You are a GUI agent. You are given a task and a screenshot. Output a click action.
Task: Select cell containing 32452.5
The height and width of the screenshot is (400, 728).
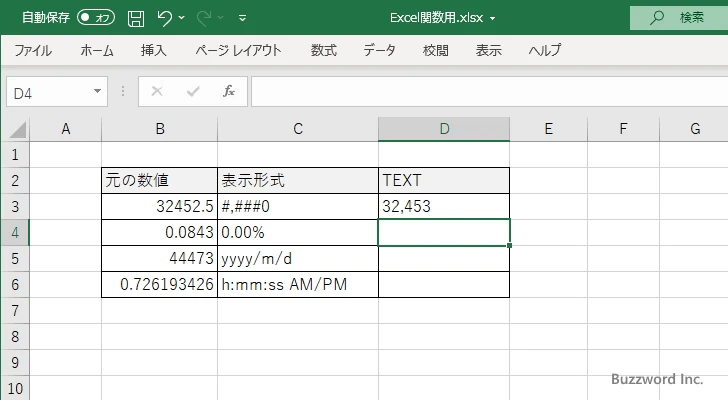pos(159,206)
